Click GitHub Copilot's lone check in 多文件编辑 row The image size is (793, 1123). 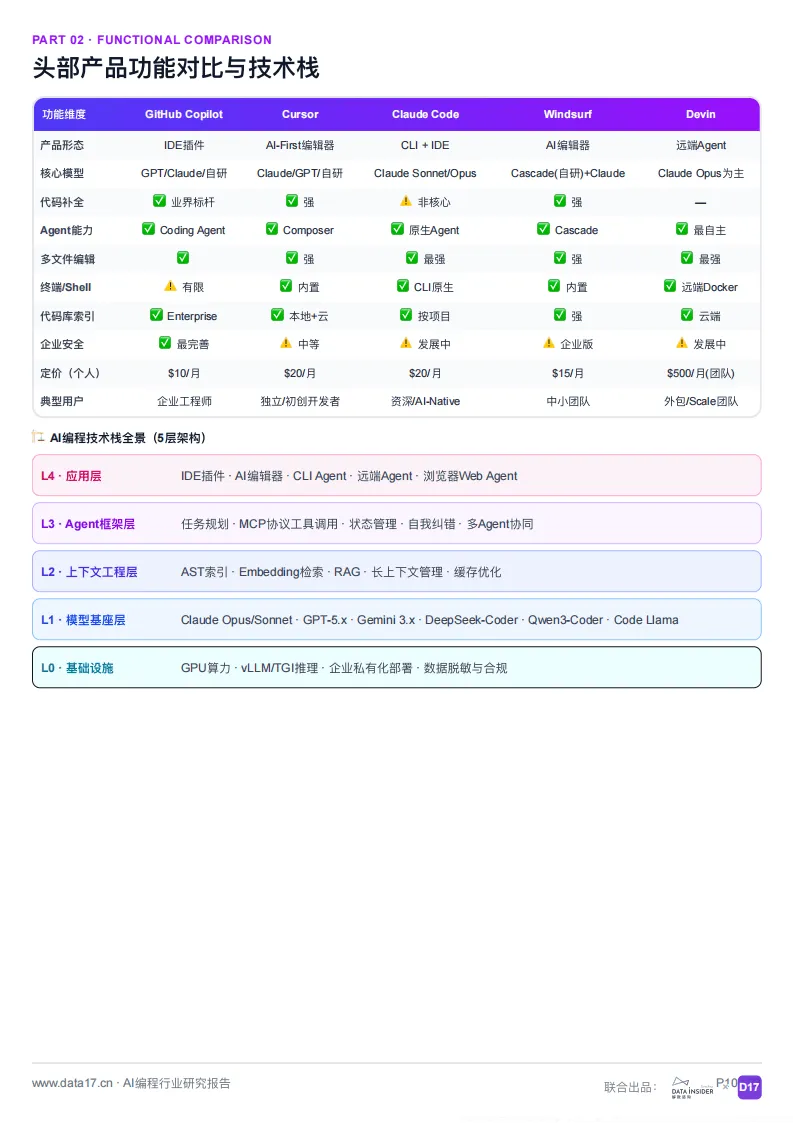pyautogui.click(x=183, y=257)
